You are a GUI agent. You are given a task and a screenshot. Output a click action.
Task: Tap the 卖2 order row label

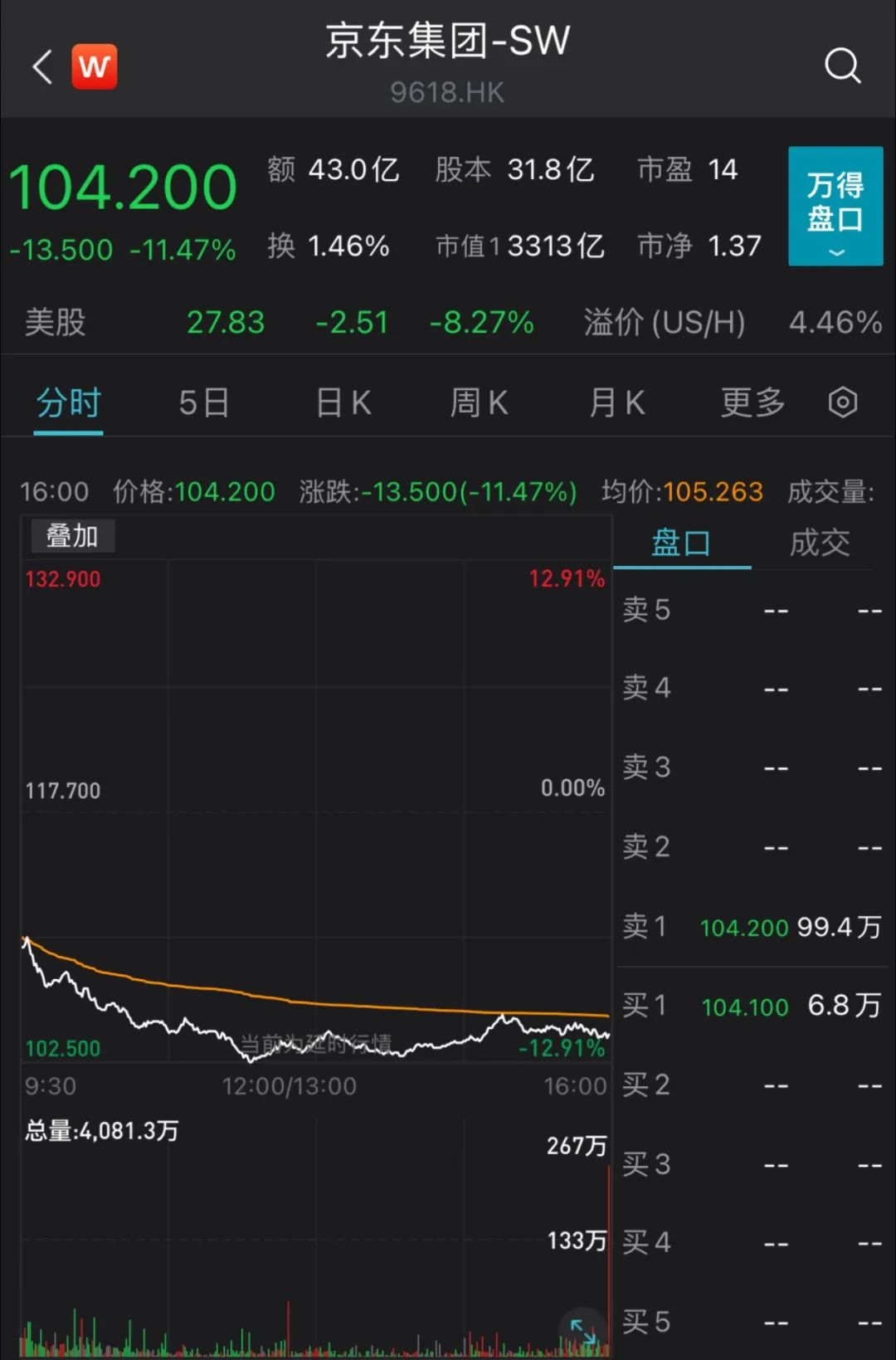point(646,846)
